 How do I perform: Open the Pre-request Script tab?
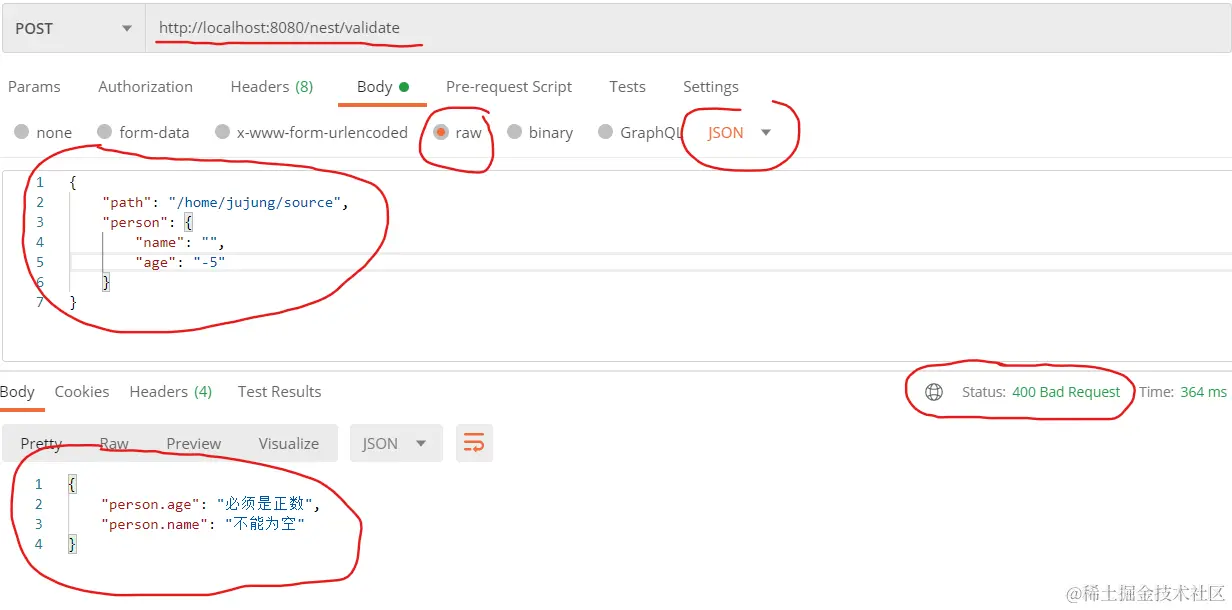pos(509,87)
